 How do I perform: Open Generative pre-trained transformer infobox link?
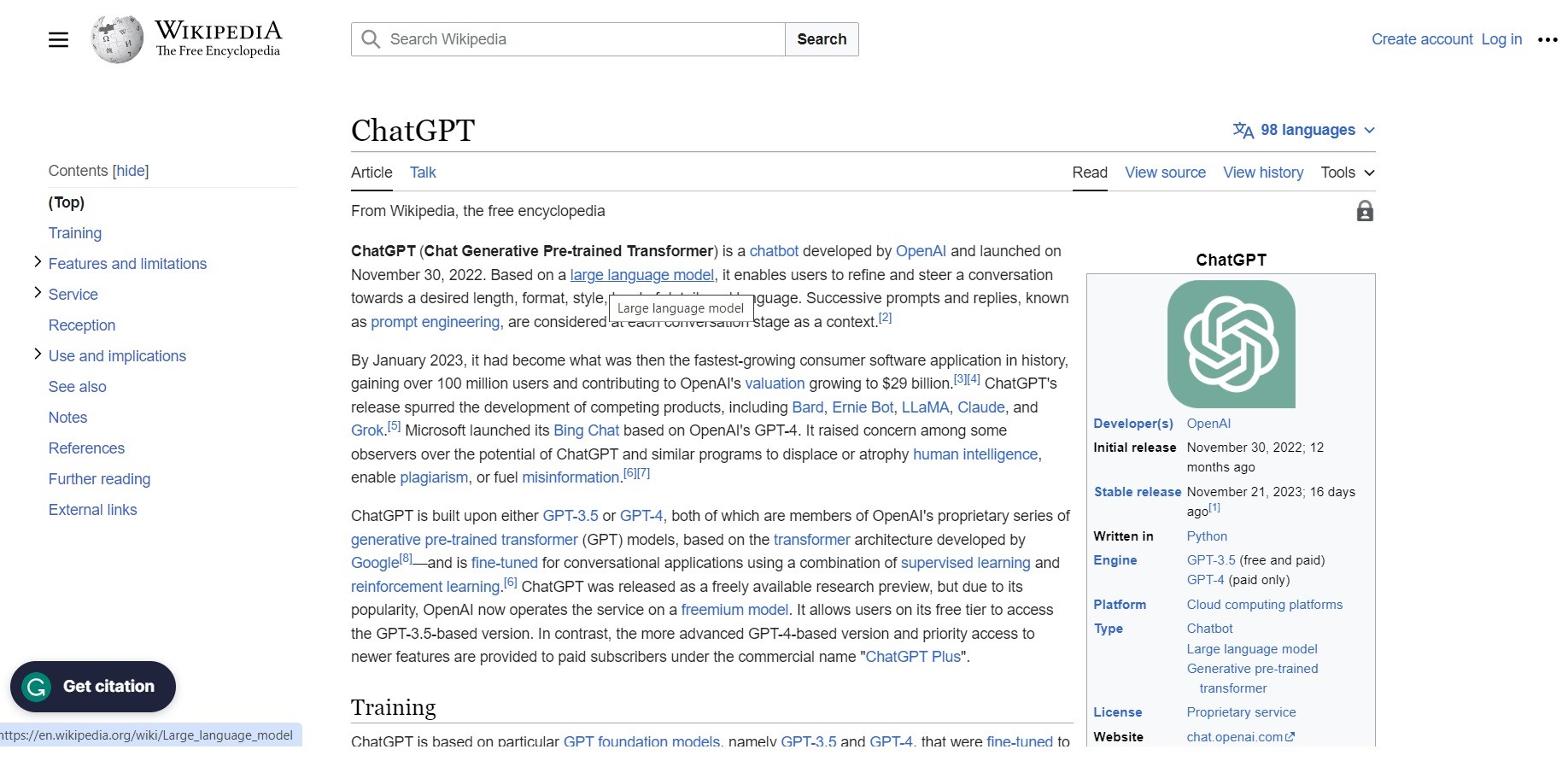point(1252,678)
